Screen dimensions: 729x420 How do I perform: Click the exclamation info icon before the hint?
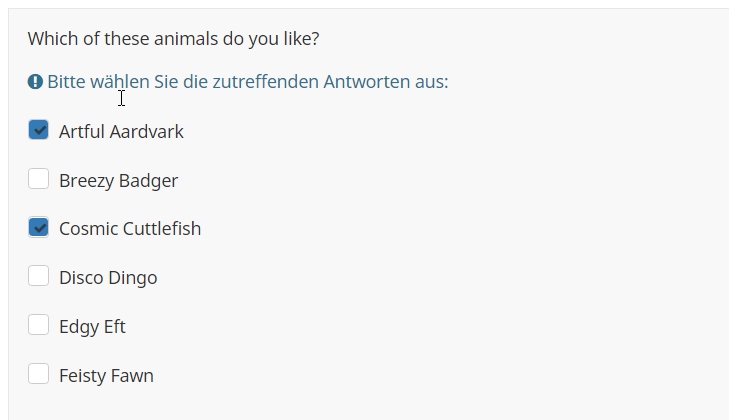(x=35, y=82)
